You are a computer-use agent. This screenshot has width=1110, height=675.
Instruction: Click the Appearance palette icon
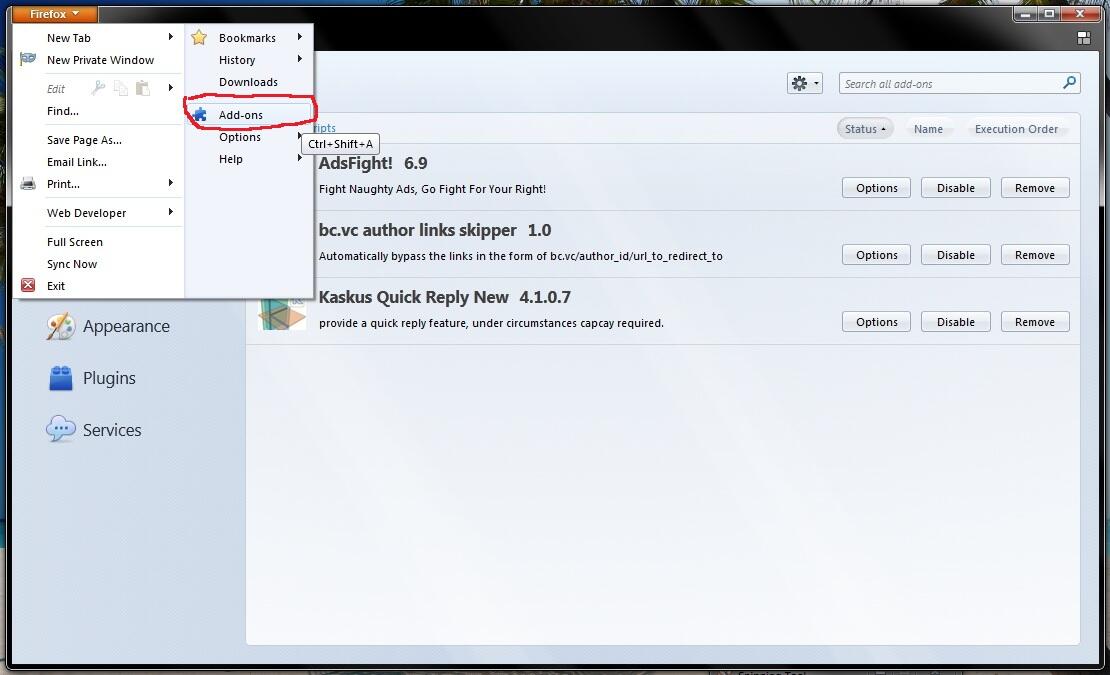pos(60,326)
